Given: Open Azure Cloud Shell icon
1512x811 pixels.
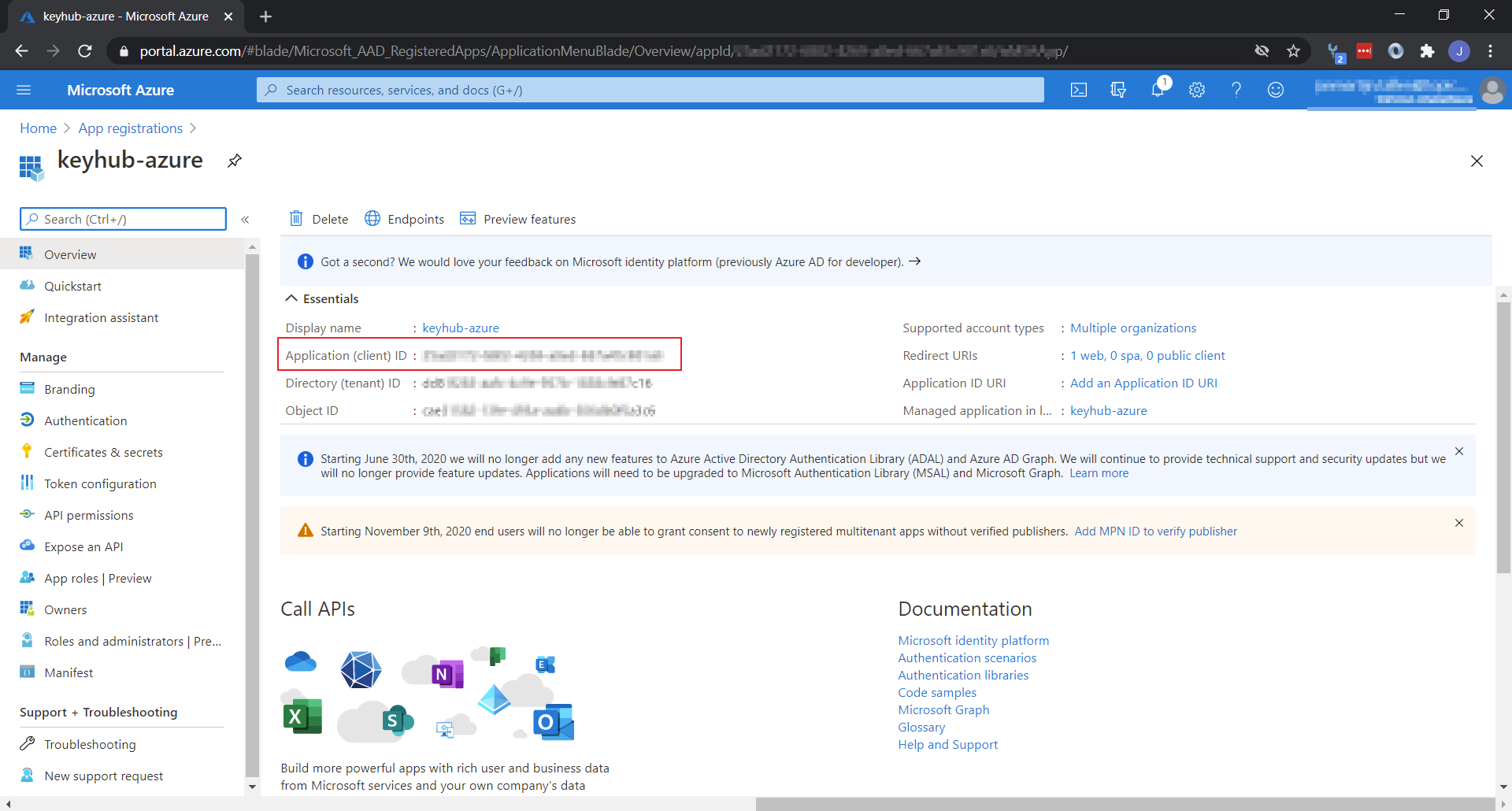Looking at the screenshot, I should (1079, 91).
